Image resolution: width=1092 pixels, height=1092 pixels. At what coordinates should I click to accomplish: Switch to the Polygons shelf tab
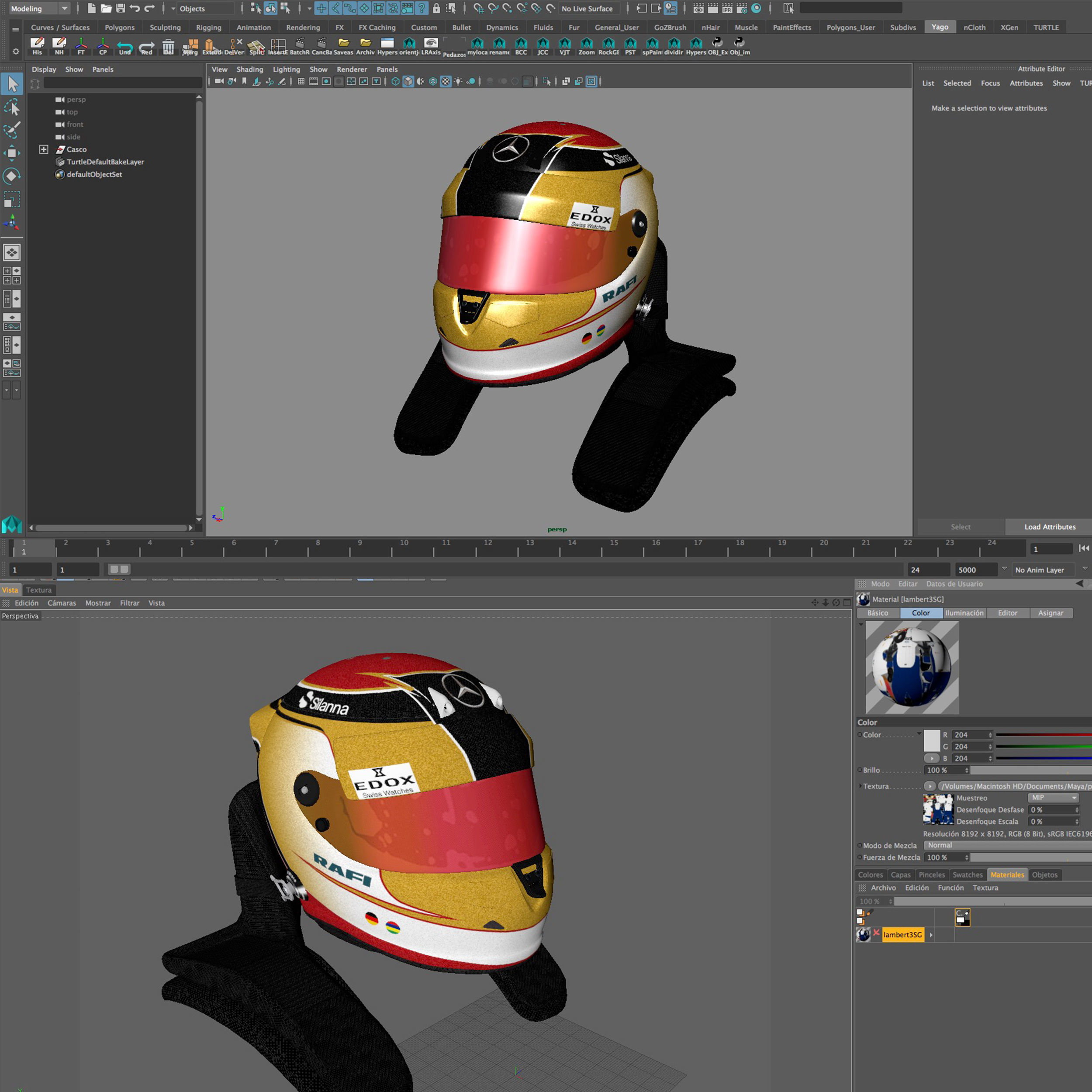tap(120, 27)
